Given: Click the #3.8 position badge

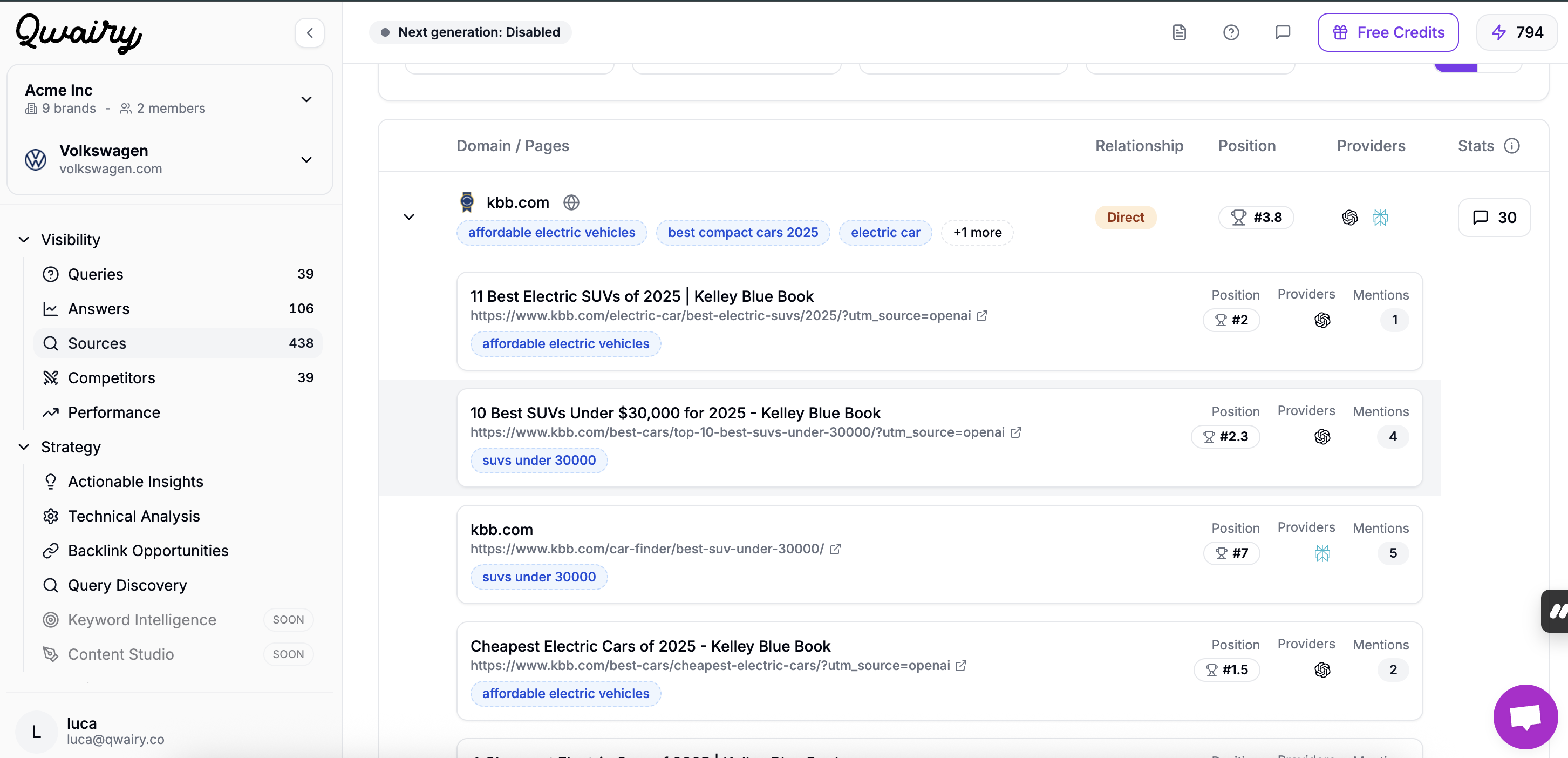Looking at the screenshot, I should tap(1256, 218).
